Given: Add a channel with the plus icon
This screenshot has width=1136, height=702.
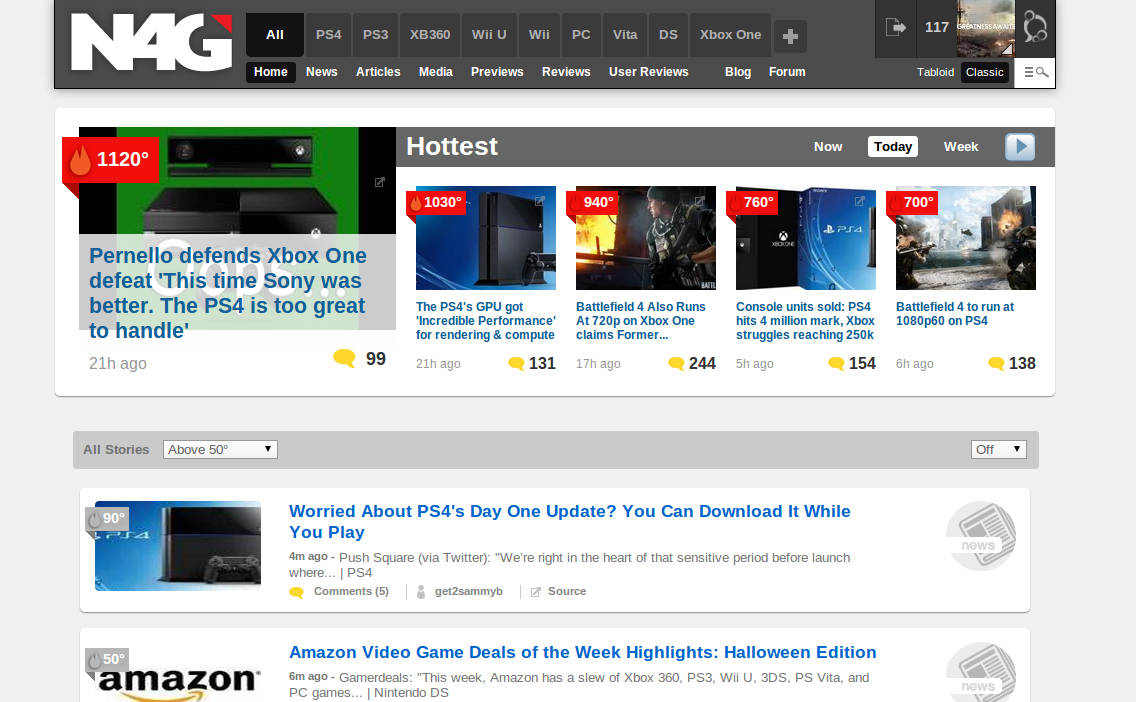Looking at the screenshot, I should point(790,36).
